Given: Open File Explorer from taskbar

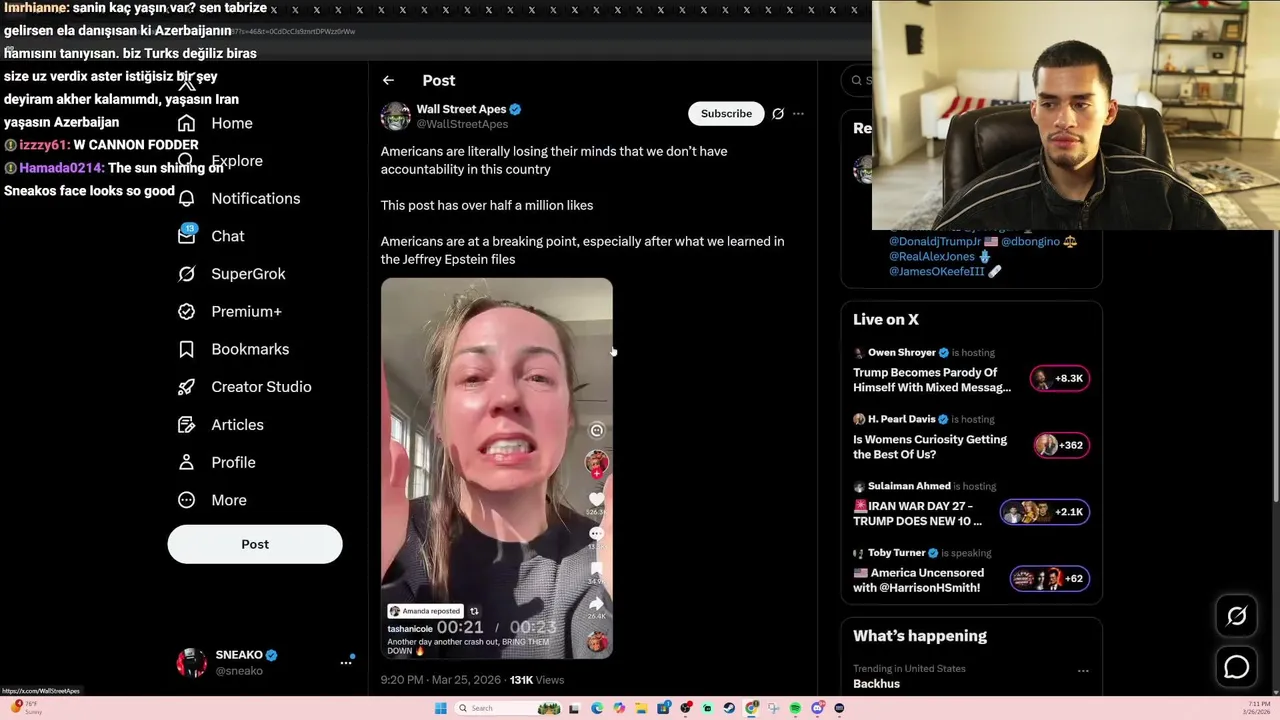Looking at the screenshot, I should pos(641,708).
